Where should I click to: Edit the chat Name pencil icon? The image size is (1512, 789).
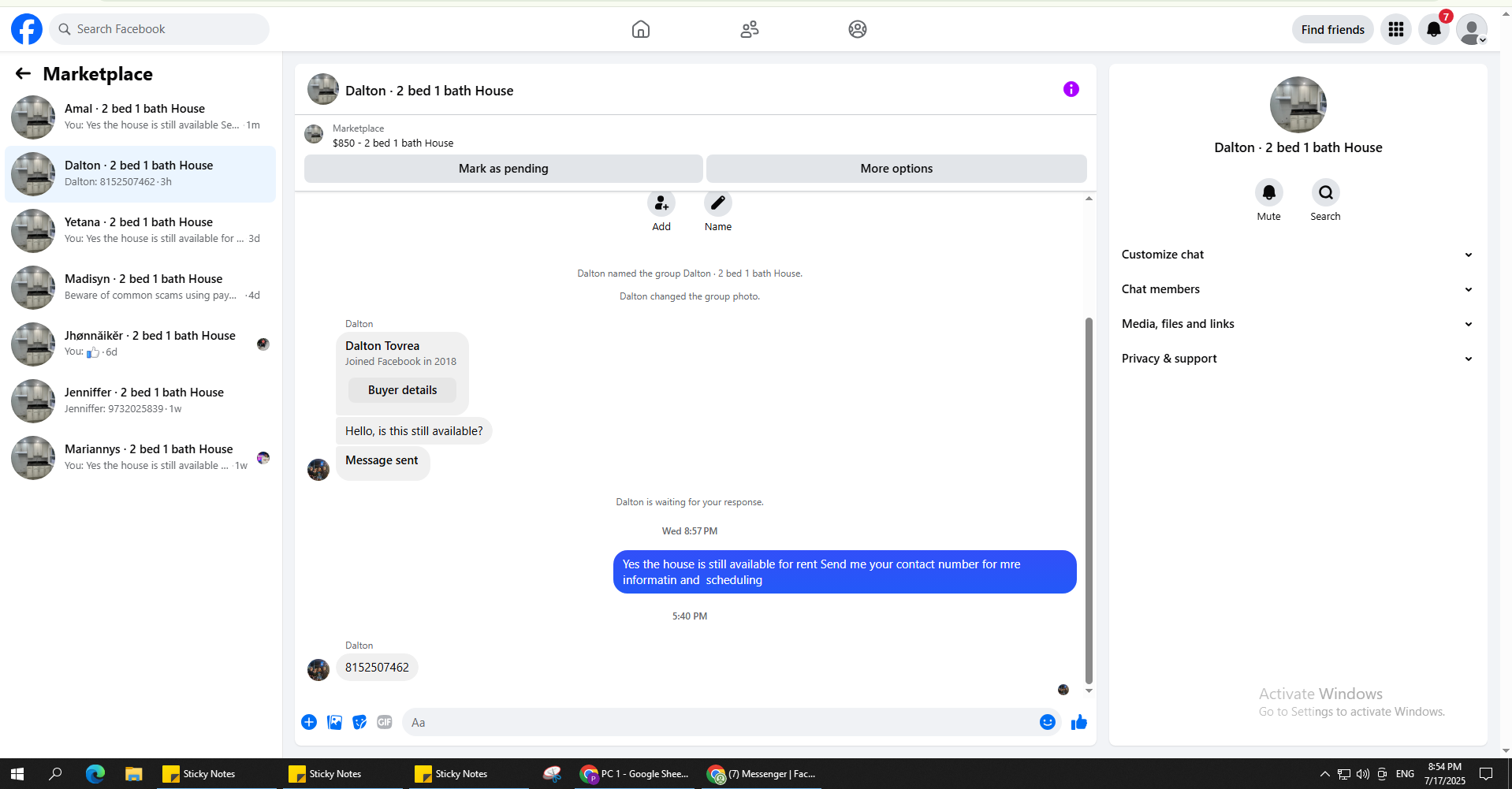[x=718, y=203]
